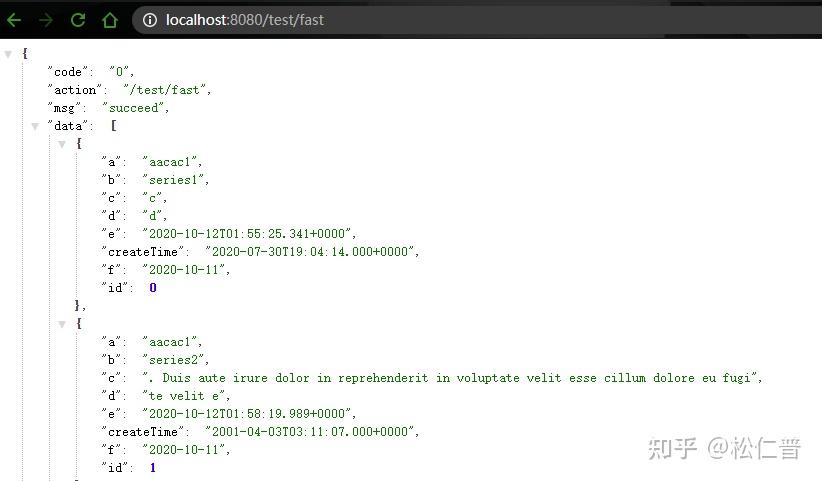
Task: Click the browser forward arrow
Action: tap(46, 20)
